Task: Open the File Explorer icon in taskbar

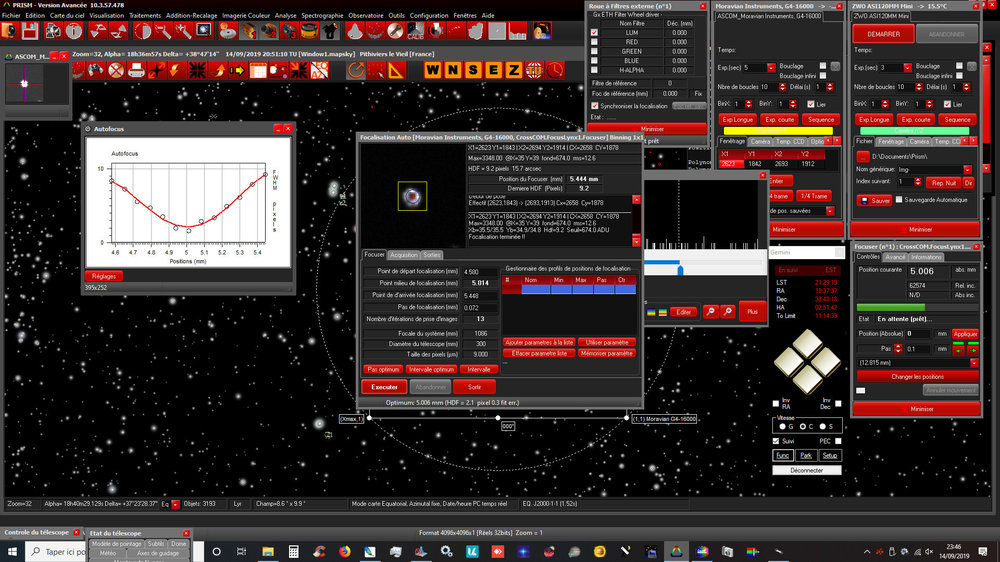Action: tap(268, 551)
